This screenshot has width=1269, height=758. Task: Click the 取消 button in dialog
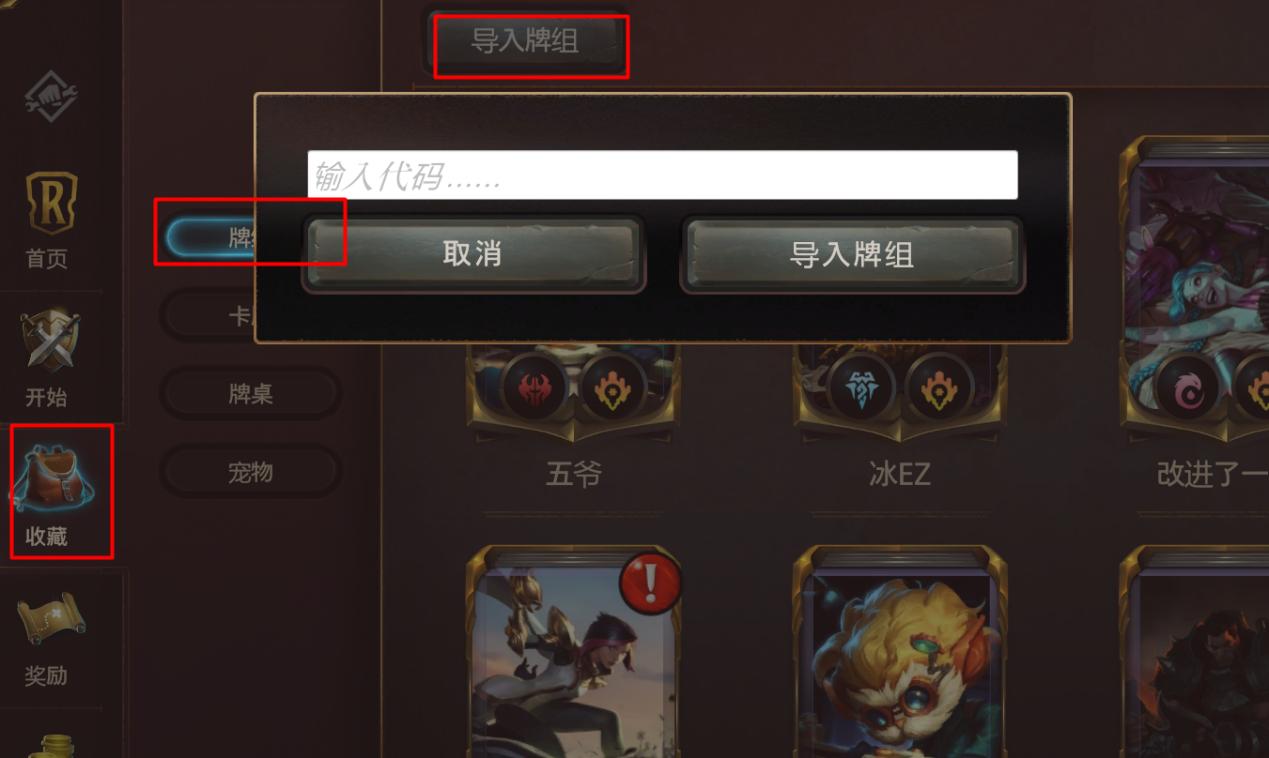[473, 254]
